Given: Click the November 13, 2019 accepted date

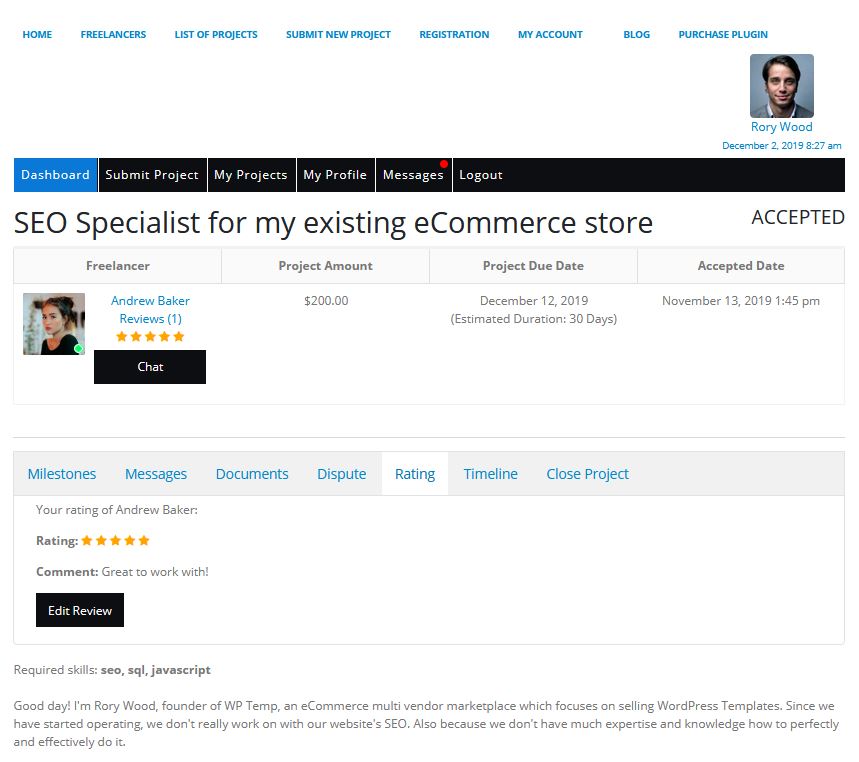Looking at the screenshot, I should (x=741, y=301).
